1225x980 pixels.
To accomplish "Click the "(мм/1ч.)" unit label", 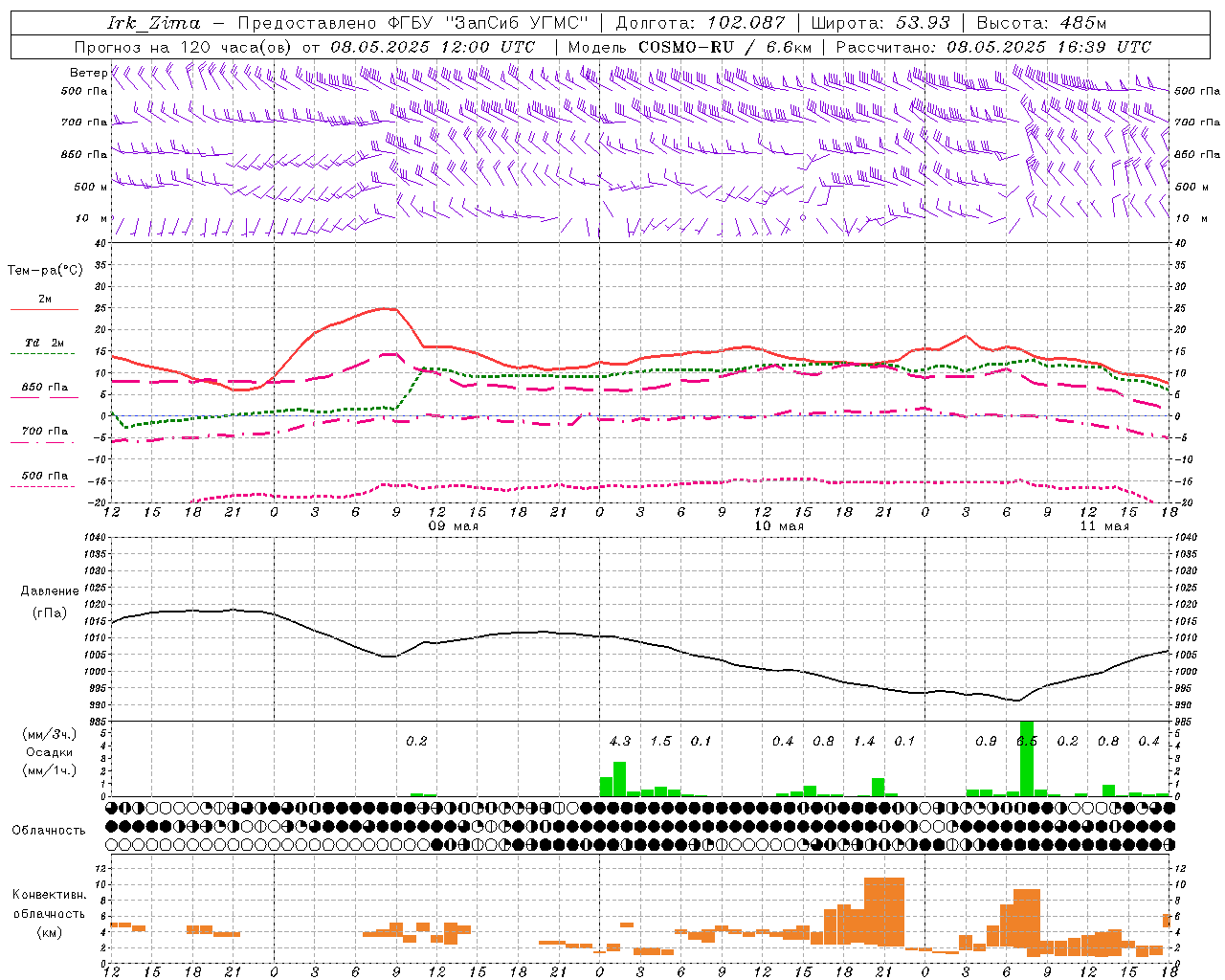I will pos(50,770).
